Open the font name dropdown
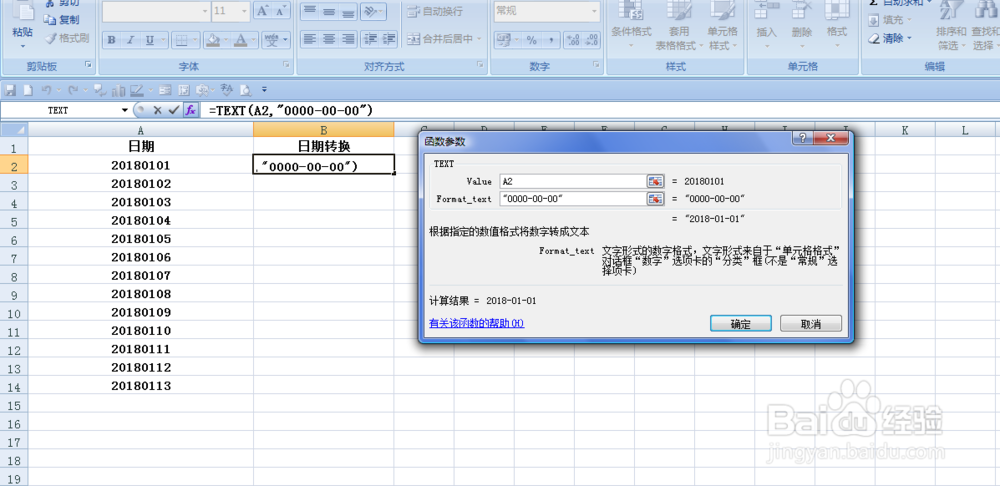The image size is (1000, 486). tap(205, 11)
